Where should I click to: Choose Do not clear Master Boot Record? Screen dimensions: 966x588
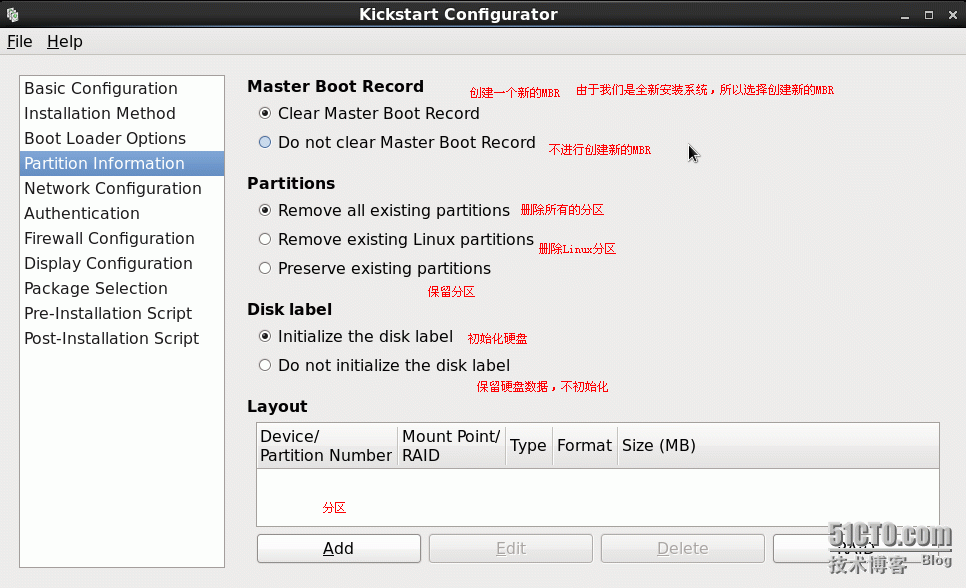tap(265, 142)
